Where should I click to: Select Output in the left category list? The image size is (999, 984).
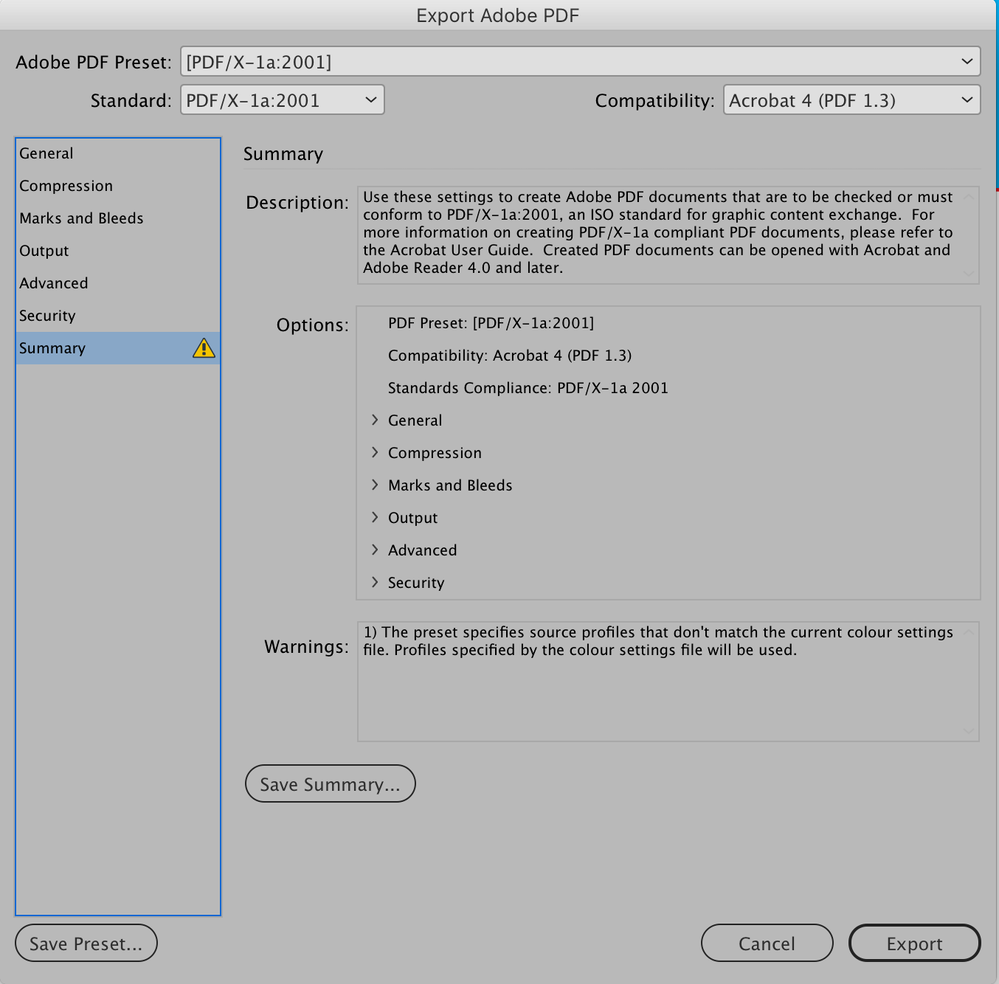click(118, 250)
